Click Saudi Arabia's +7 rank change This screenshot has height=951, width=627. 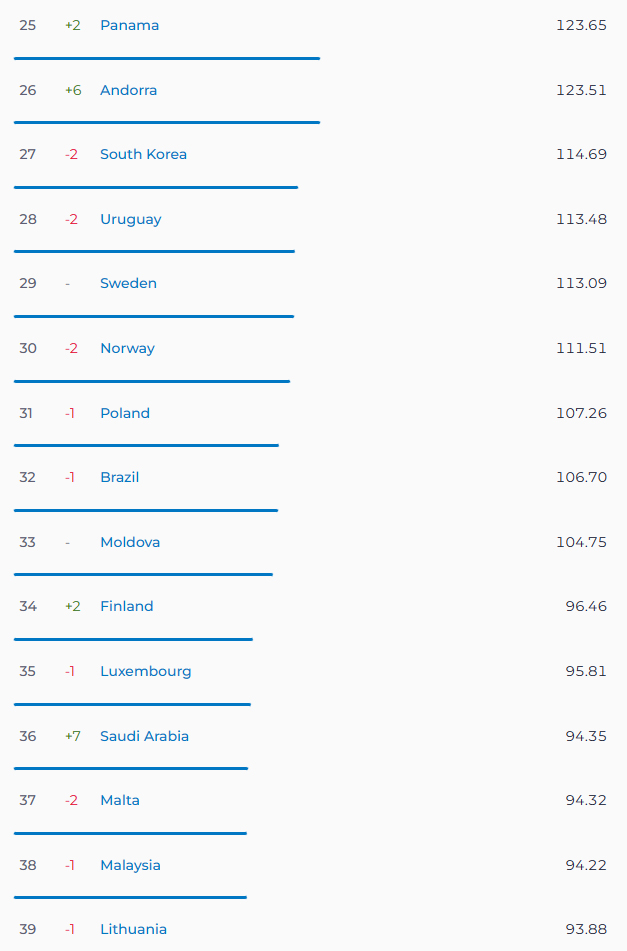tap(73, 736)
